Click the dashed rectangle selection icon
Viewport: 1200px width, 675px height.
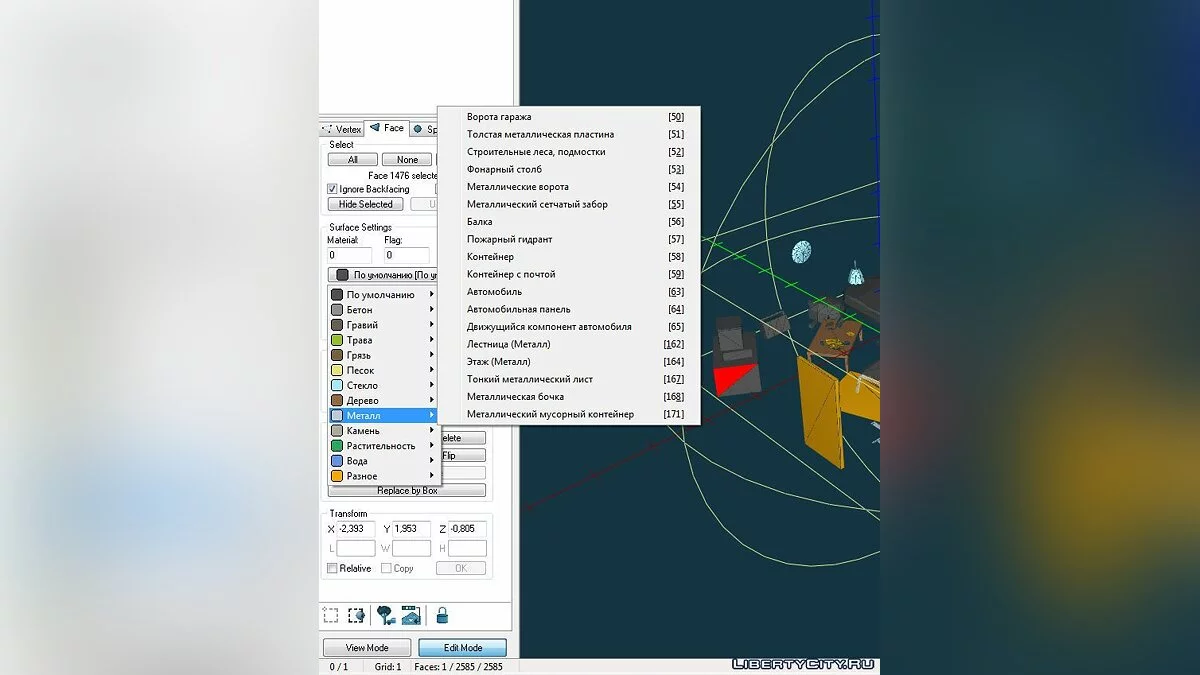point(331,616)
